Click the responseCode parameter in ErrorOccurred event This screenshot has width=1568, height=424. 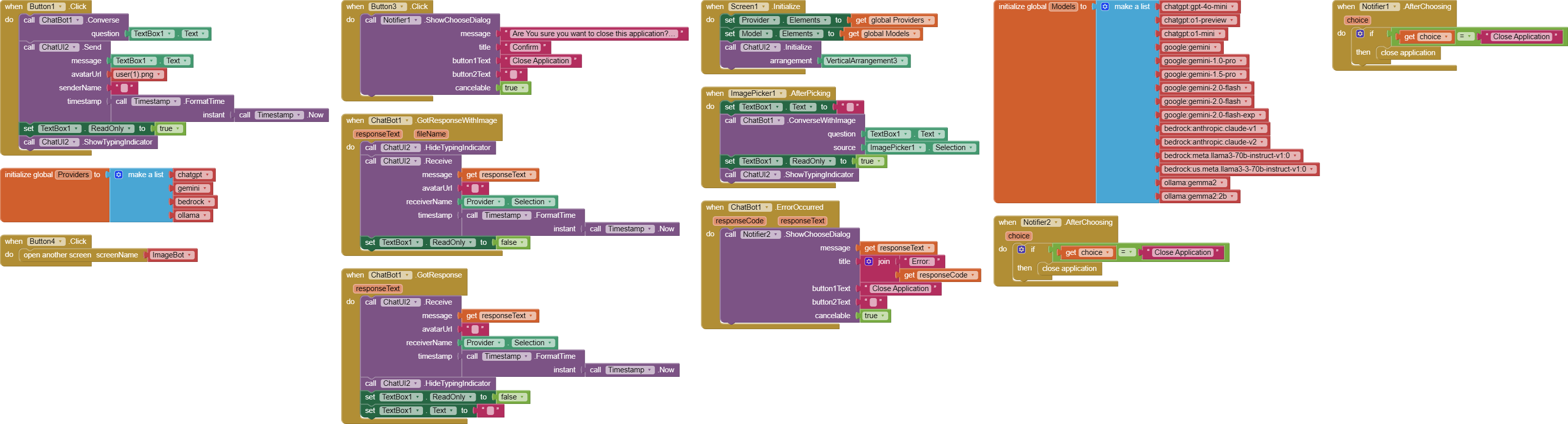pos(739,221)
